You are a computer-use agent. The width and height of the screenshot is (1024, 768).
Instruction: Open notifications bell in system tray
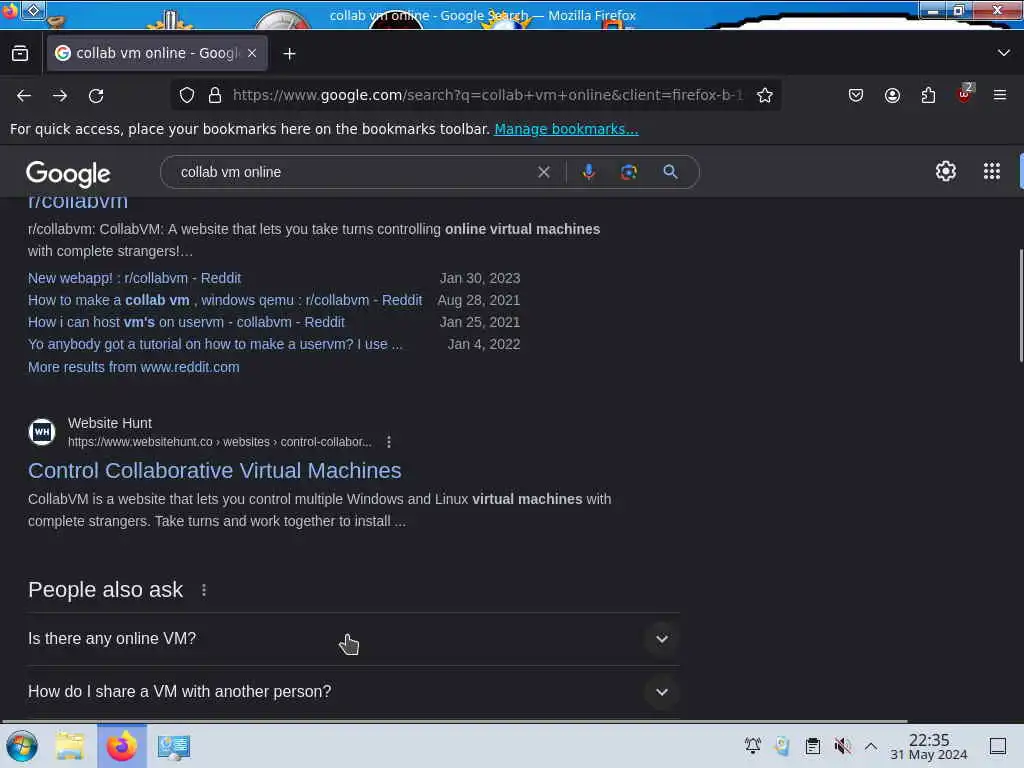coord(752,746)
